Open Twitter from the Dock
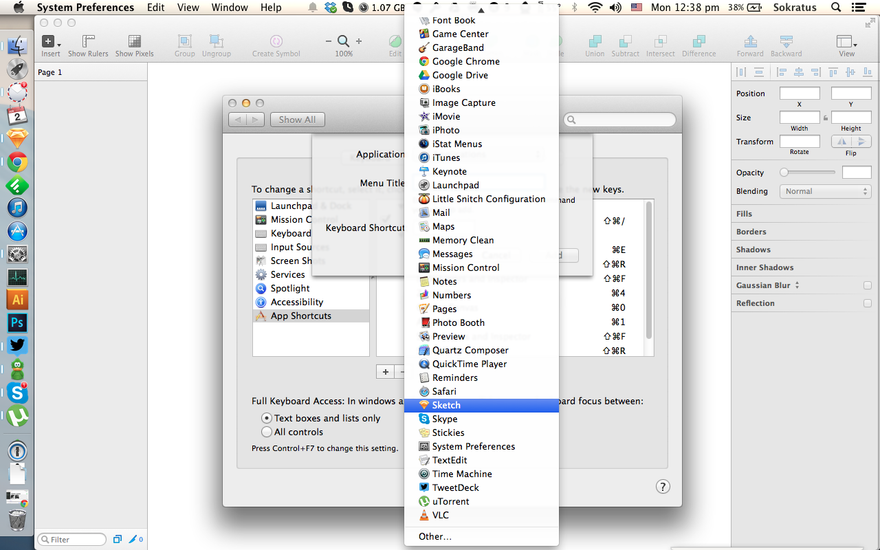This screenshot has height=550, width=880. 17,346
